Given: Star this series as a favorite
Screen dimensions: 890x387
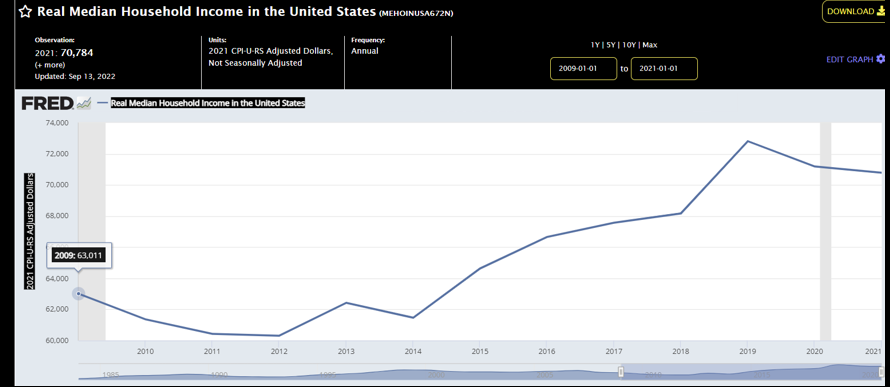Looking at the screenshot, I should click(x=26, y=12).
